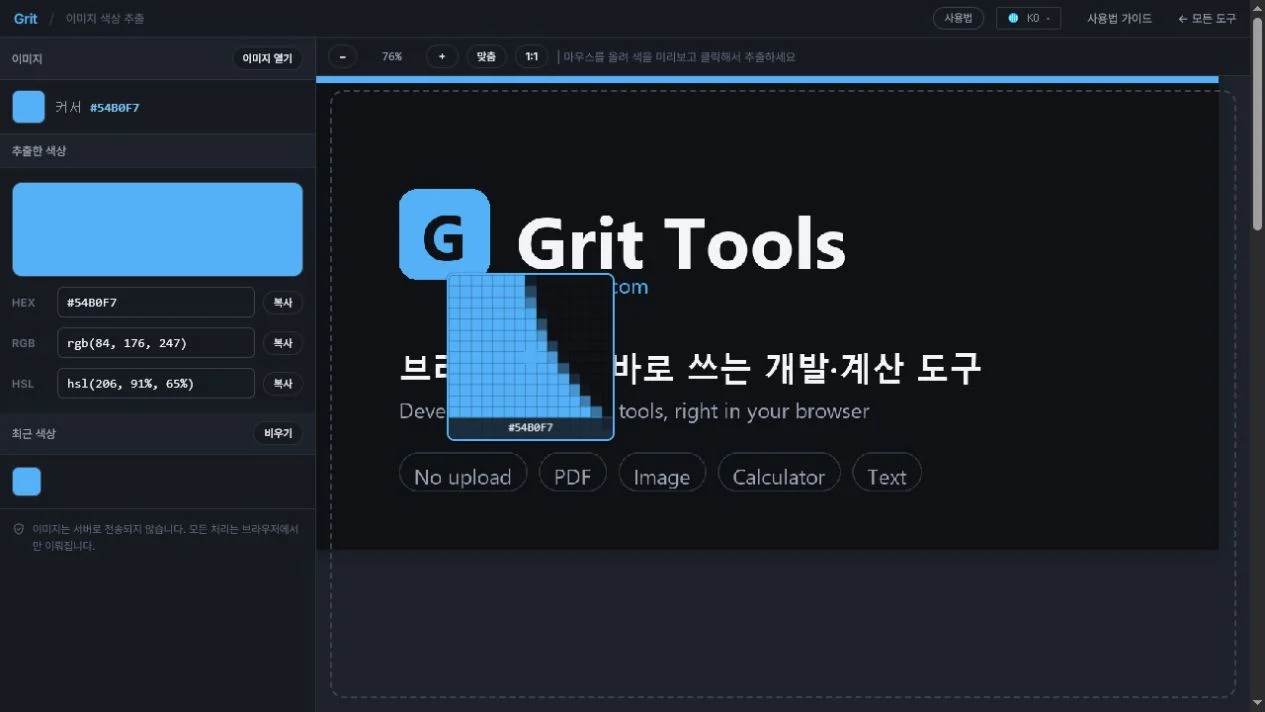The image size is (1265, 712).
Task: Click the cursor color swatch
Action: click(28, 107)
